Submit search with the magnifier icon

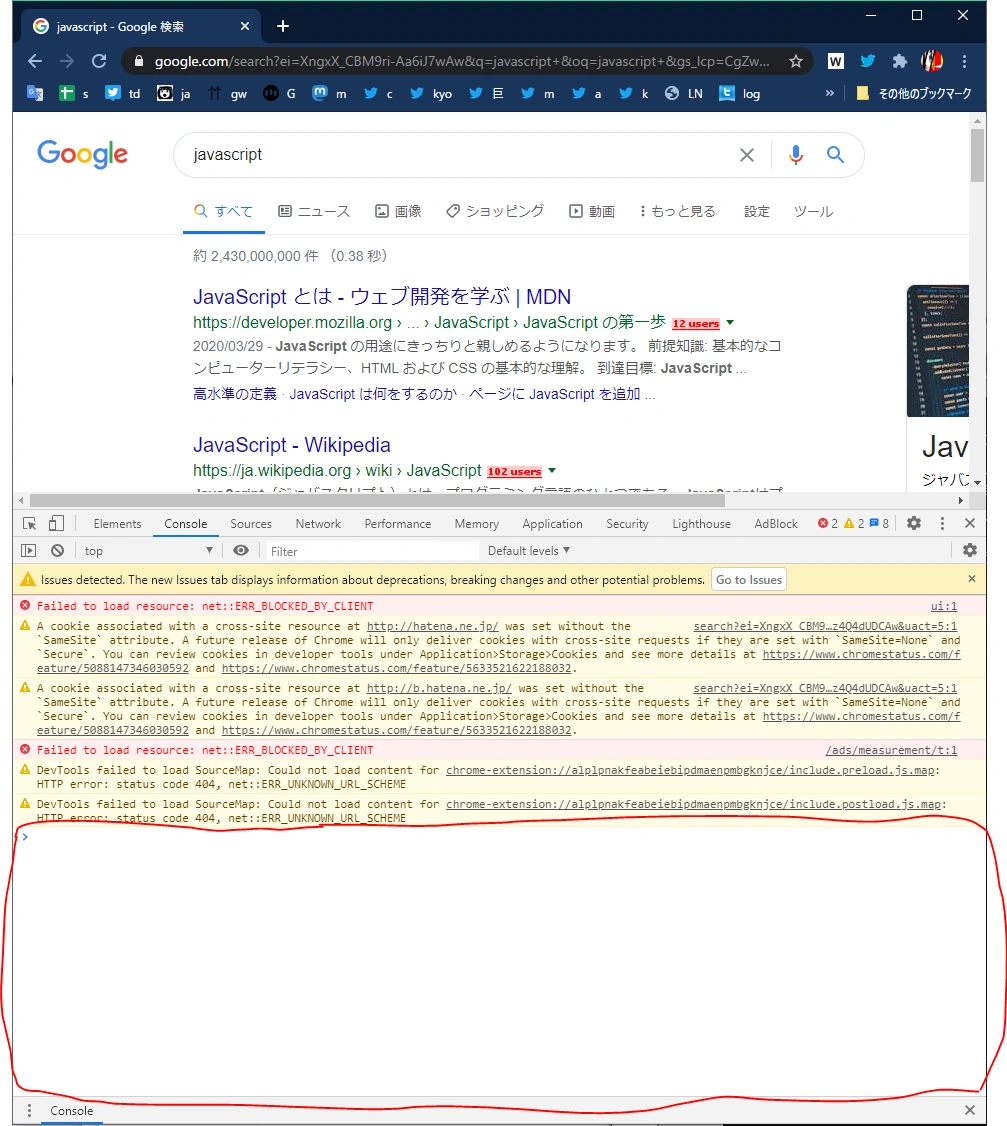point(835,154)
